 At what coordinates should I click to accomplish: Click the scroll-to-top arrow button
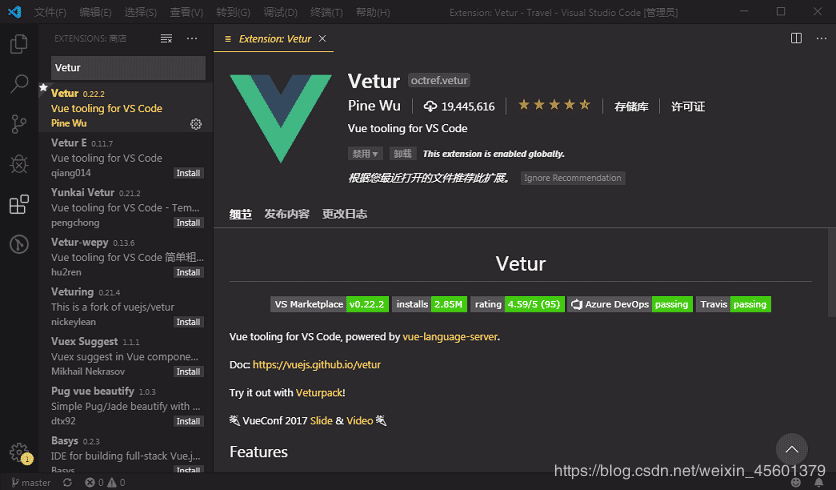click(x=791, y=449)
